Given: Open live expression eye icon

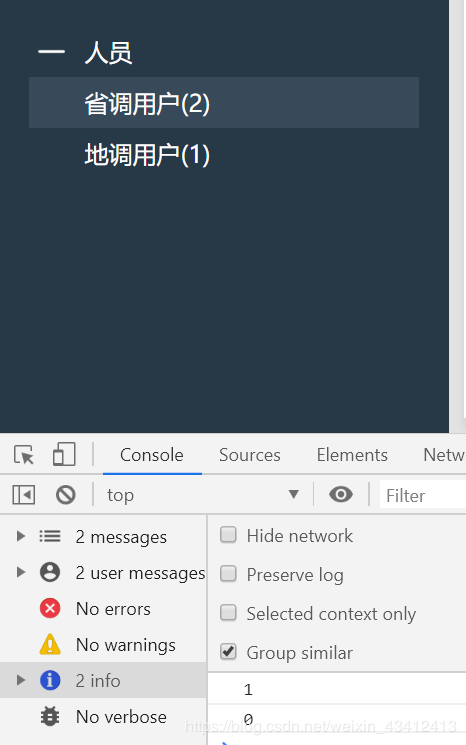Looking at the screenshot, I should click(x=341, y=495).
